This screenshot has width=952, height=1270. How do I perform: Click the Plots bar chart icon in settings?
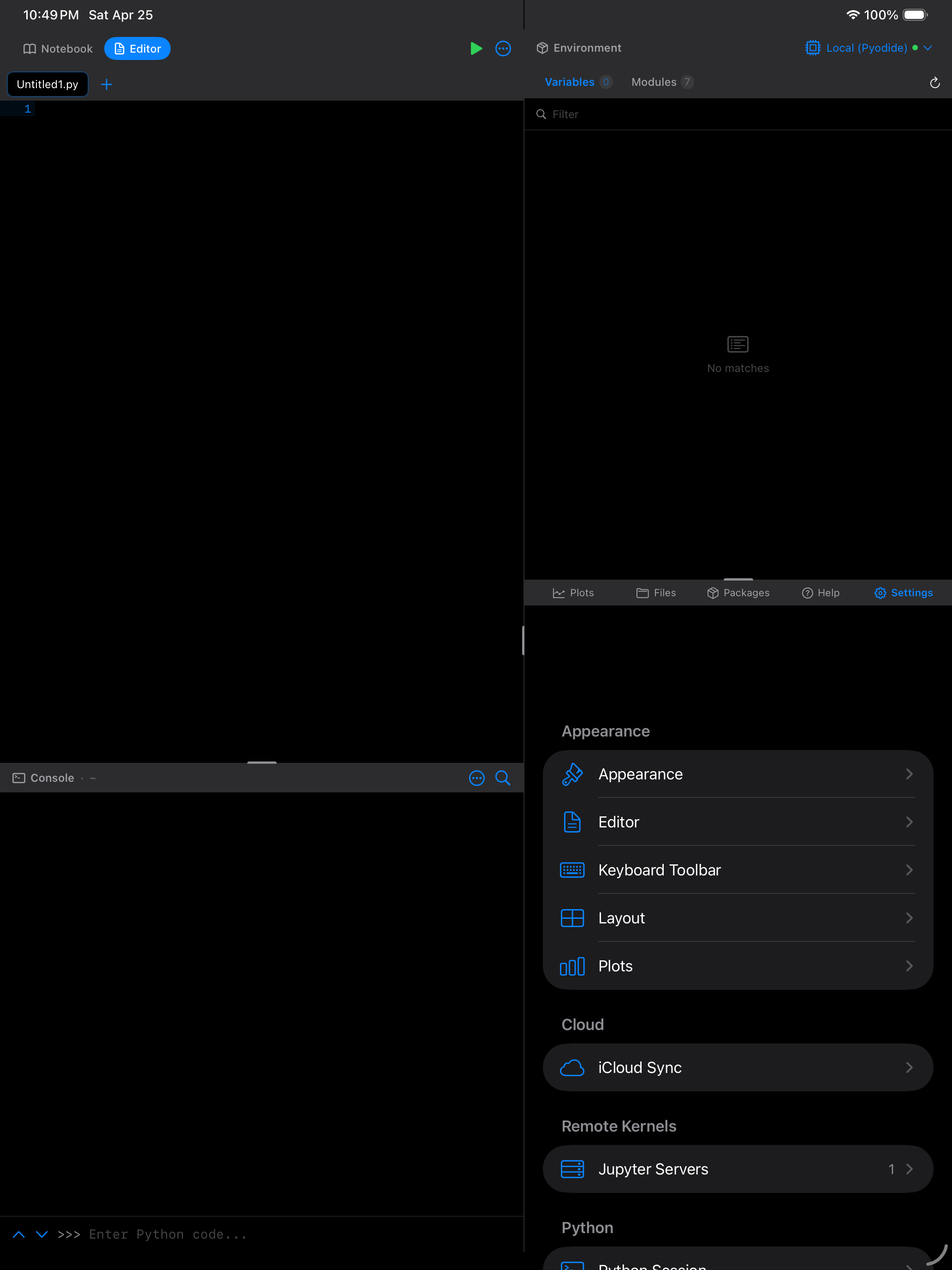572,966
